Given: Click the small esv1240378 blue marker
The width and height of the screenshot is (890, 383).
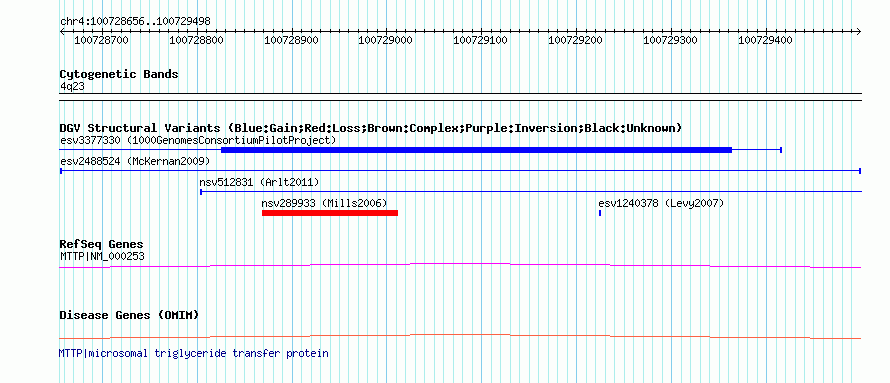Looking at the screenshot, I should pyautogui.click(x=600, y=213).
